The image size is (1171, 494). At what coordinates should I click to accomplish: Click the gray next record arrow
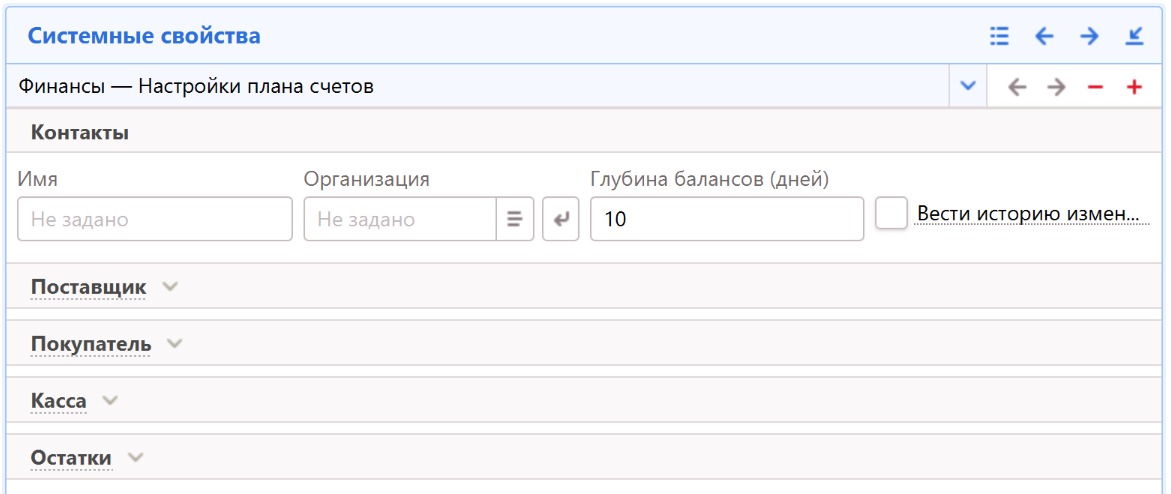[1056, 87]
